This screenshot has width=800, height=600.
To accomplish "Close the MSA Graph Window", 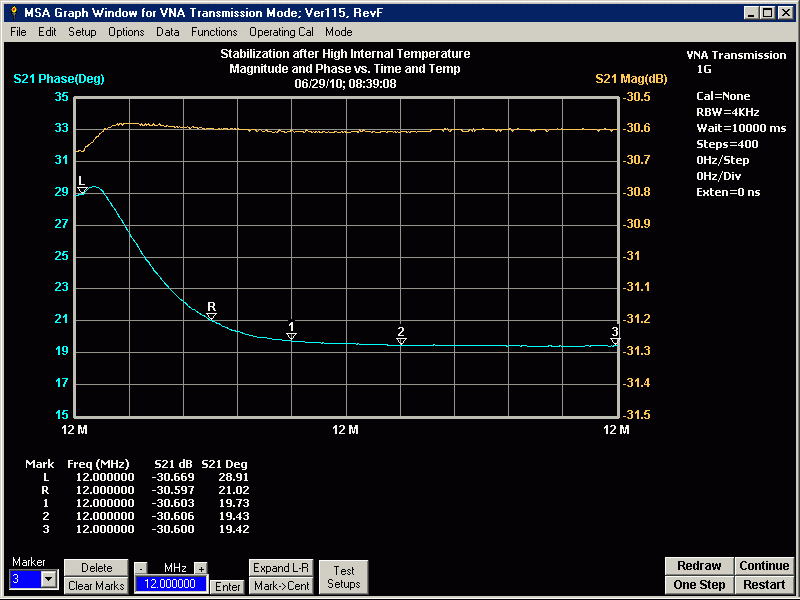I will point(785,13).
